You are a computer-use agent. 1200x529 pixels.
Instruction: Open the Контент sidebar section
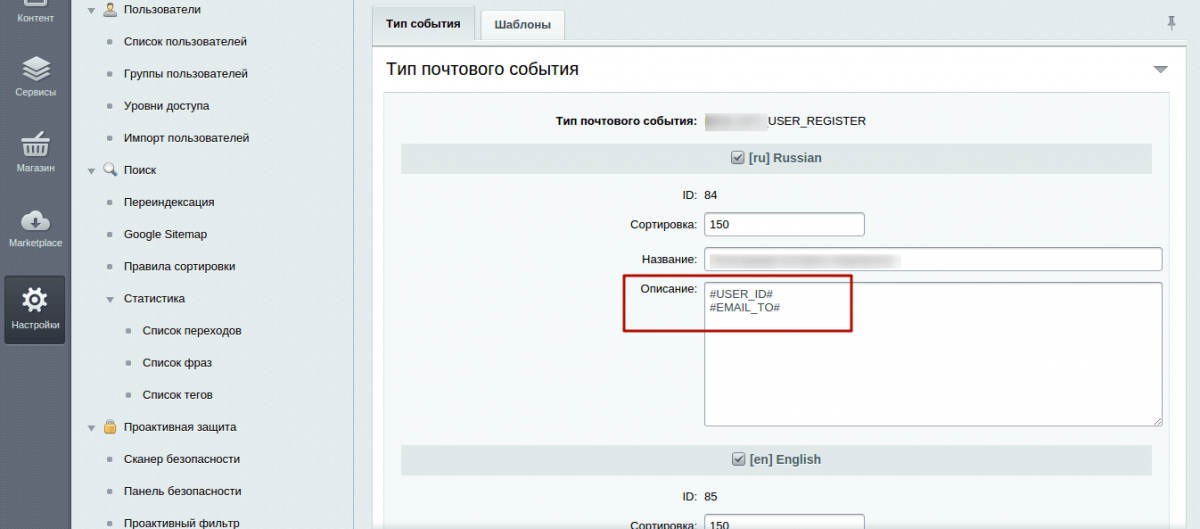pos(35,13)
